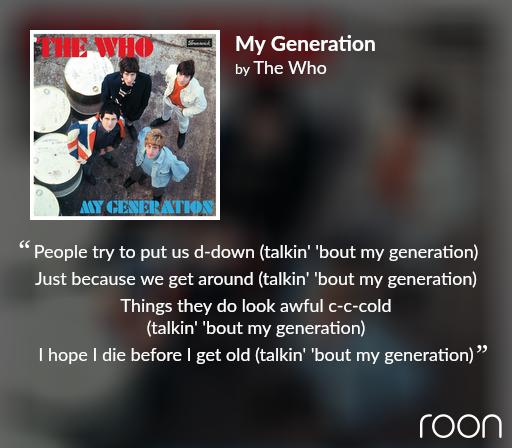The image size is (512, 448).
Task: Click the word "by" before artist name
Action: 242,69
